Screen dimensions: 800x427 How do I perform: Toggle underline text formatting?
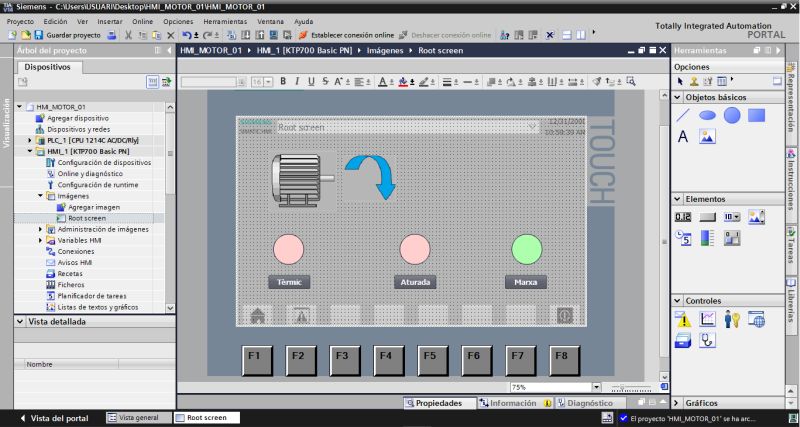pyautogui.click(x=311, y=81)
